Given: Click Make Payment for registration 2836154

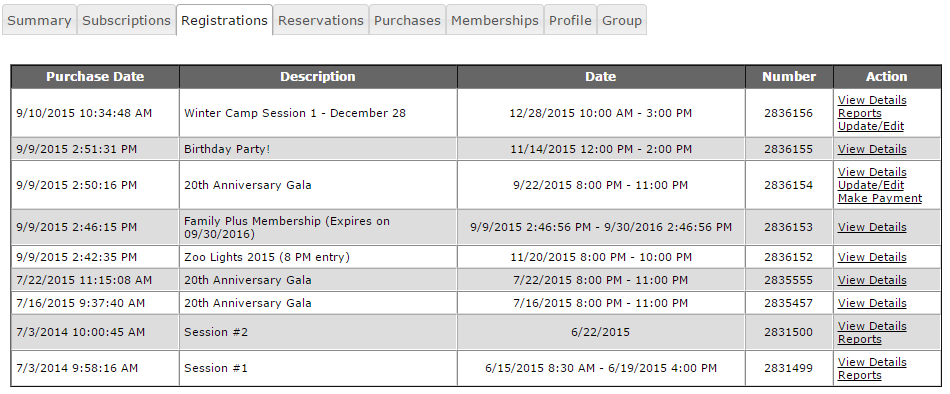Looking at the screenshot, I should [880, 198].
